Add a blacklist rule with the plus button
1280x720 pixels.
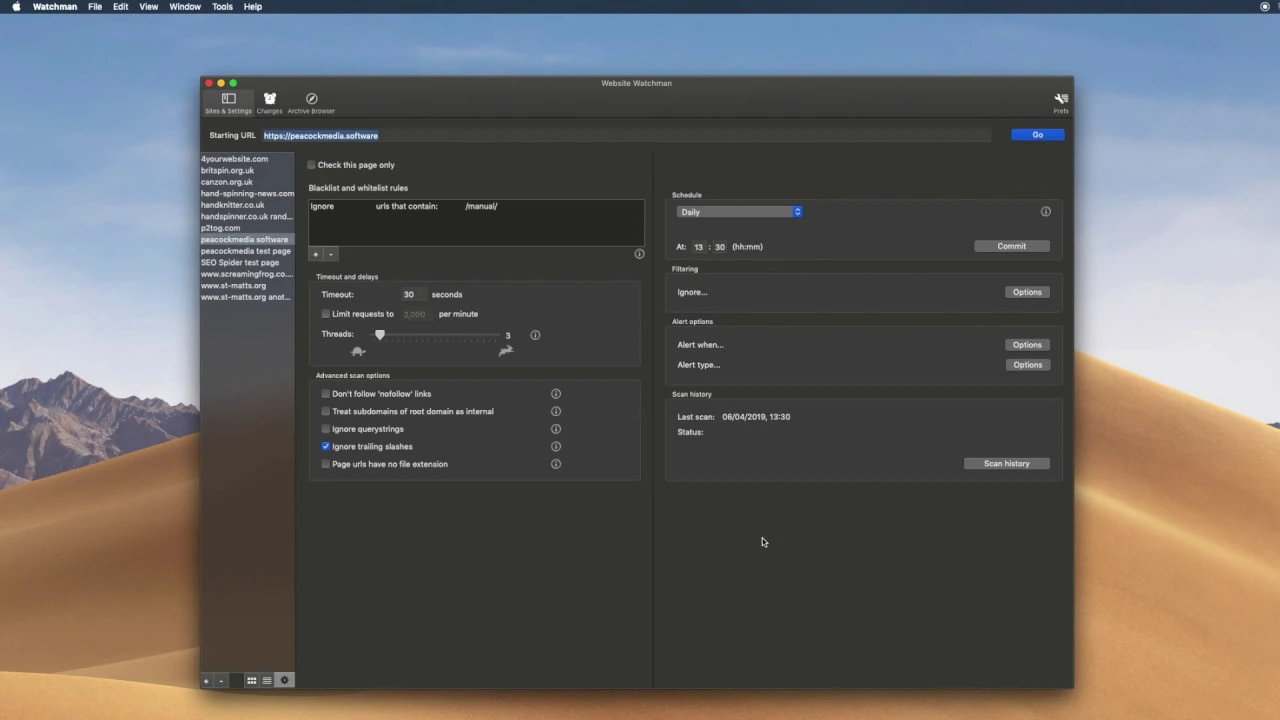click(x=315, y=254)
